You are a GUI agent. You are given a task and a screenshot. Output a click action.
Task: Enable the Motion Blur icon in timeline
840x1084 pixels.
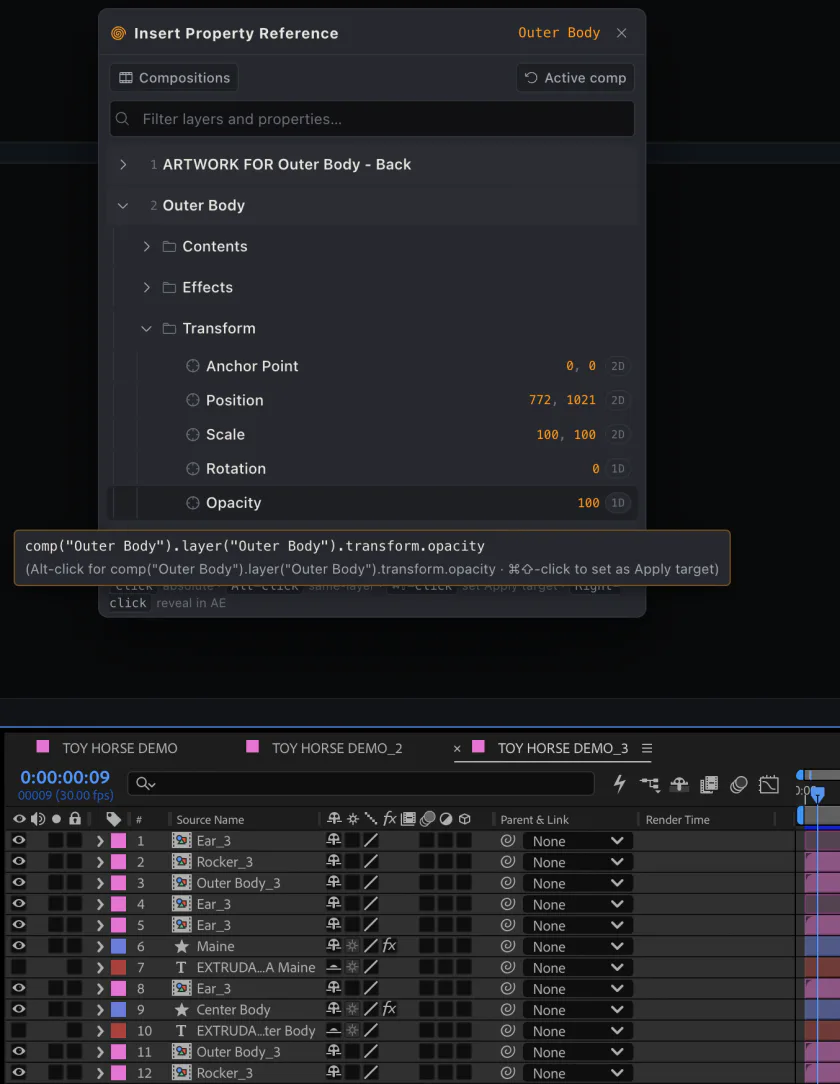(x=739, y=784)
